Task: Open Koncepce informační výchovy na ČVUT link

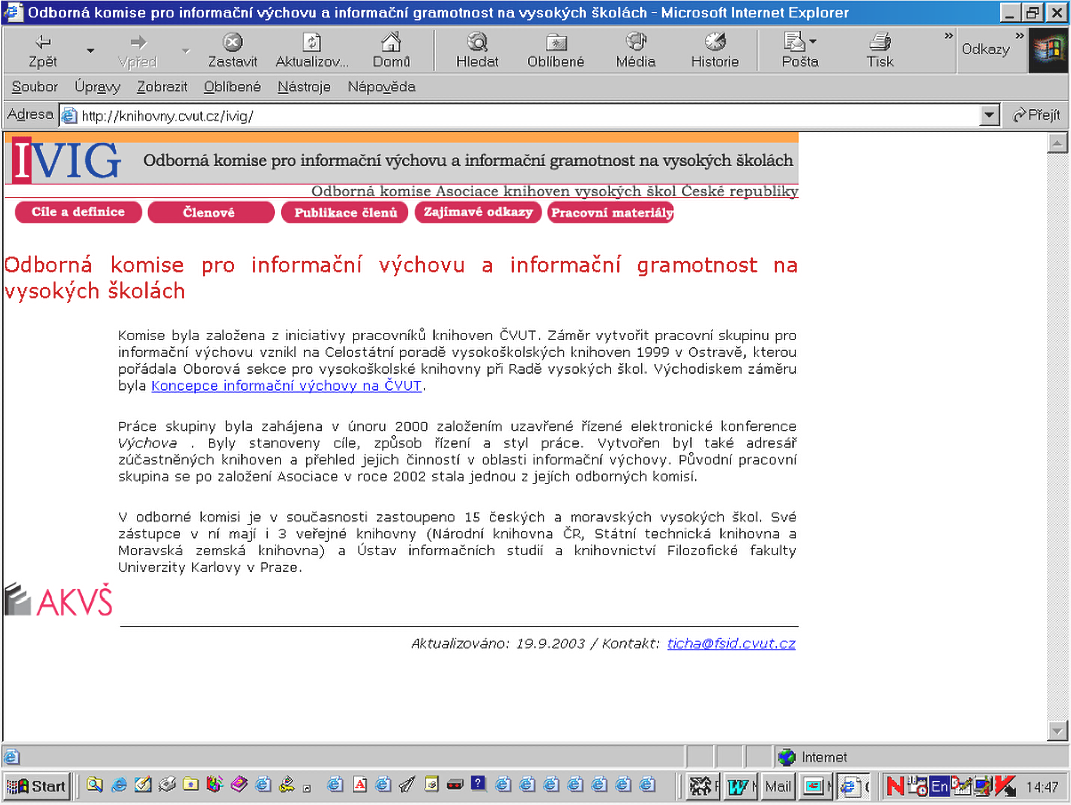Action: coord(287,386)
